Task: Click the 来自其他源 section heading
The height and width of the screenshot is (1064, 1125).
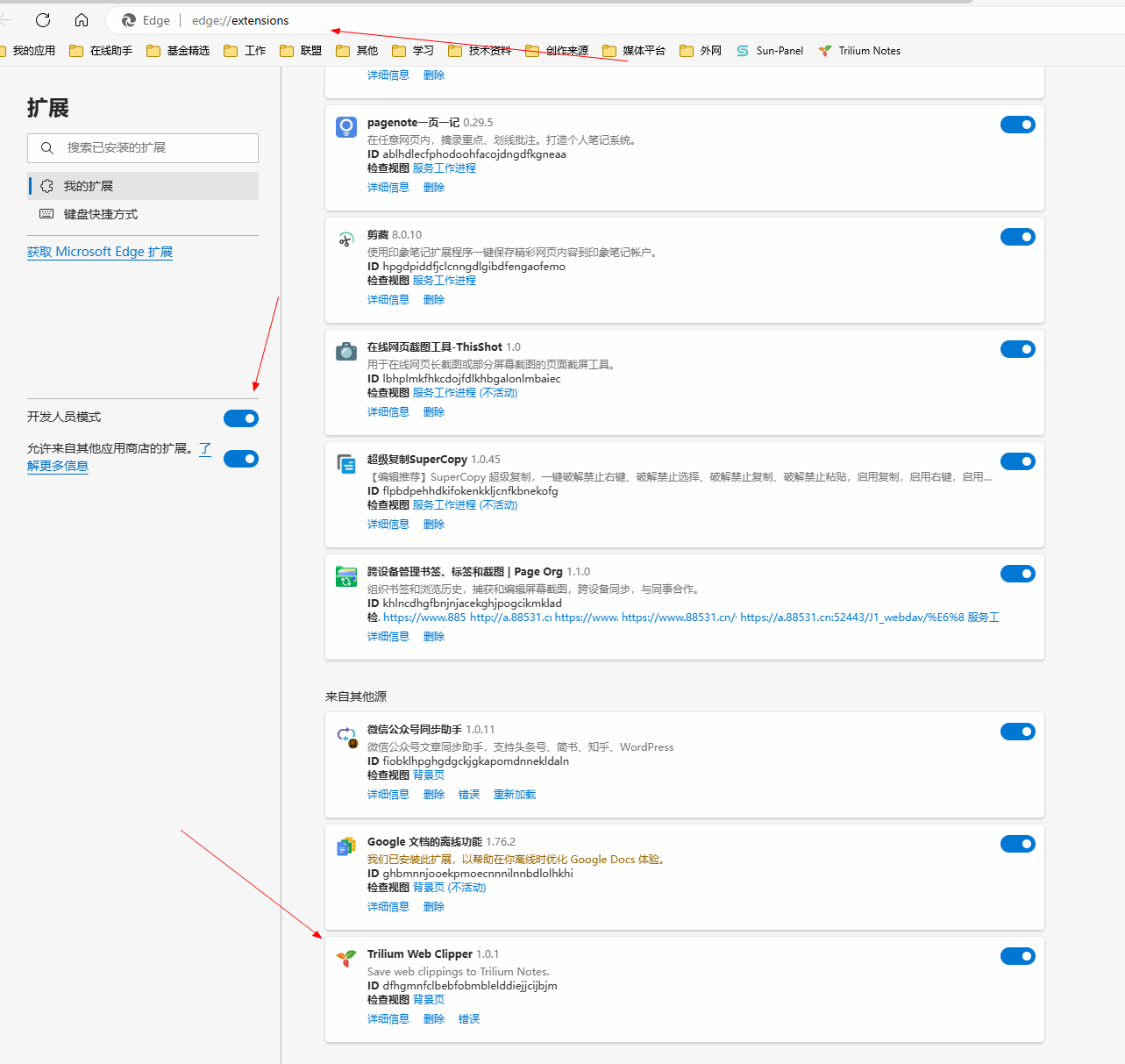Action: [x=356, y=696]
